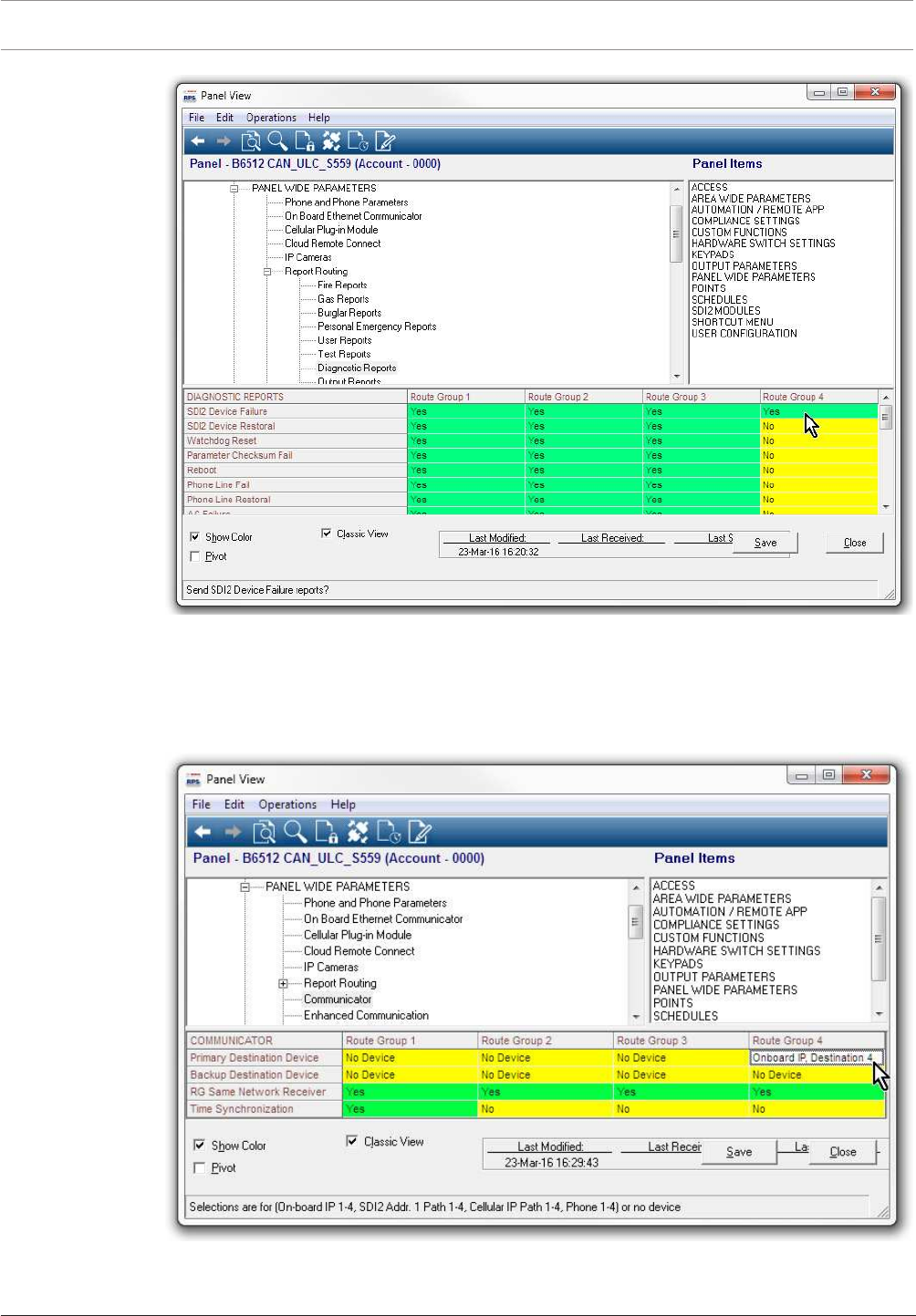The height and width of the screenshot is (1316, 916).
Task: Toggle Classic View in Communicator window
Action: (351, 1141)
